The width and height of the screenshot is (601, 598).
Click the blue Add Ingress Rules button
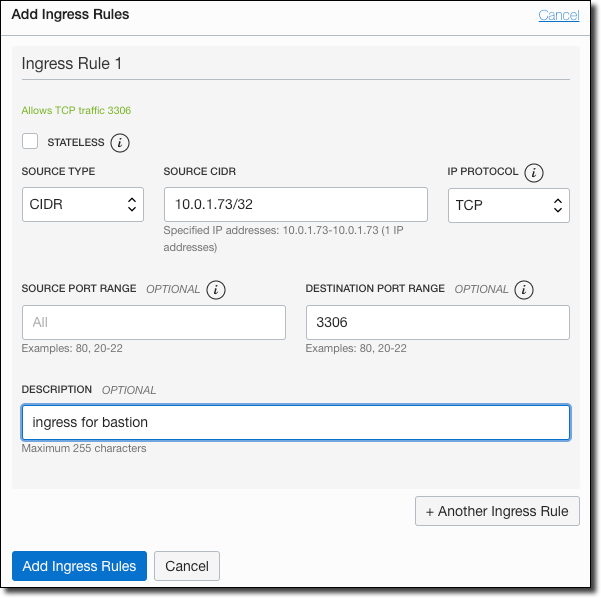(x=80, y=566)
